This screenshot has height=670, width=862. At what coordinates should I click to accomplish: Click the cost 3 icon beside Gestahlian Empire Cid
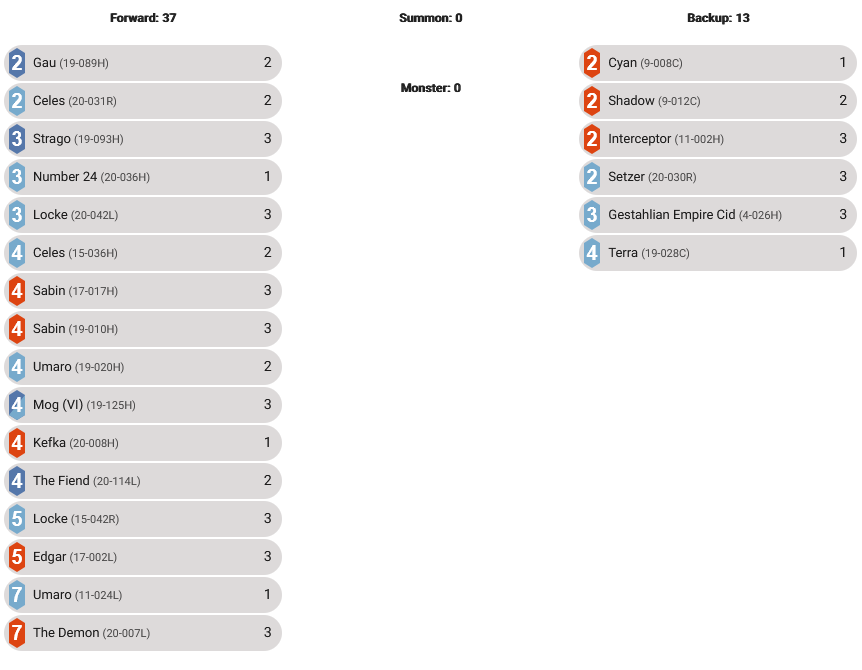592,215
